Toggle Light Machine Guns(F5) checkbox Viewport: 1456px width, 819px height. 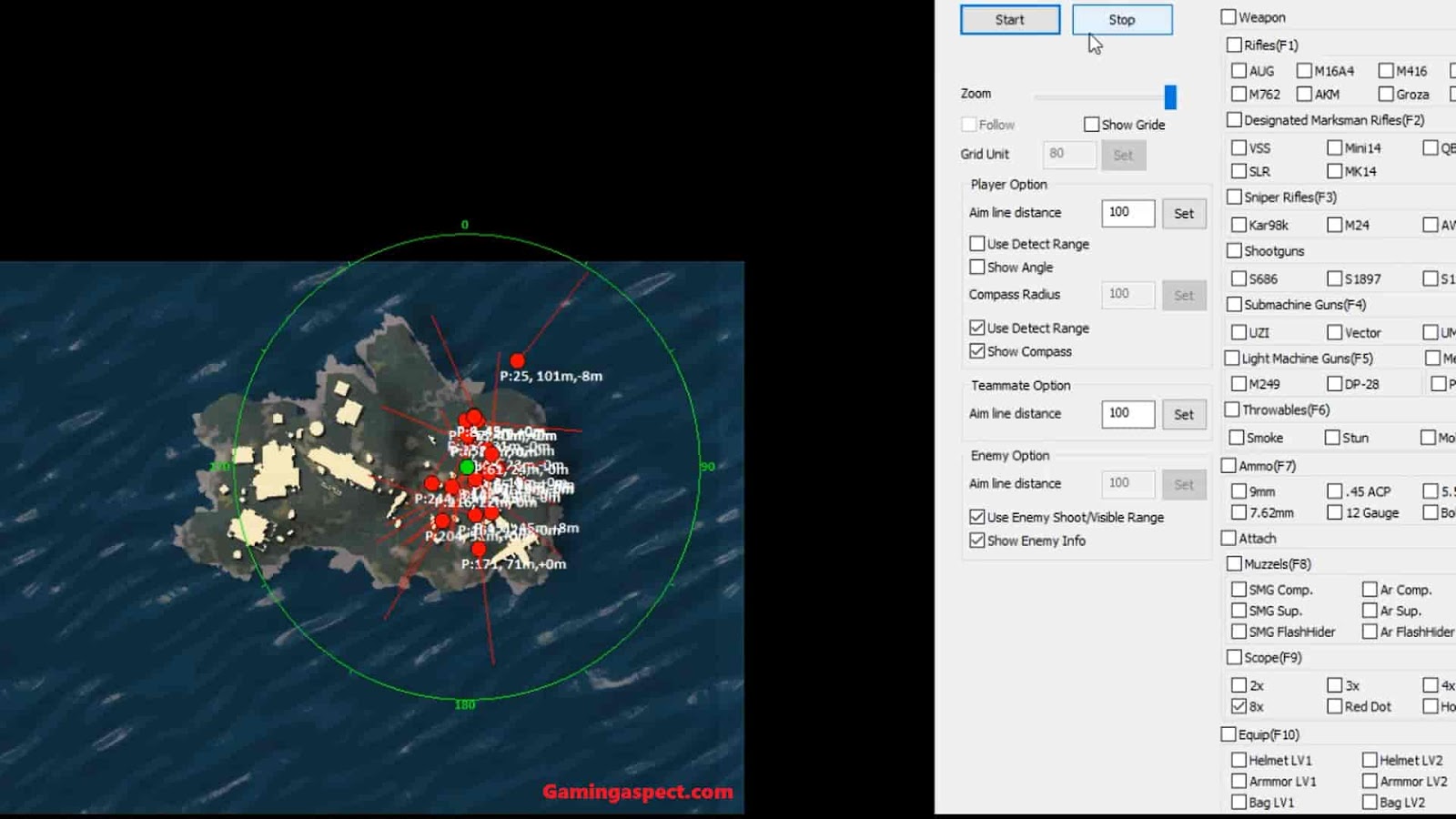click(x=1232, y=358)
